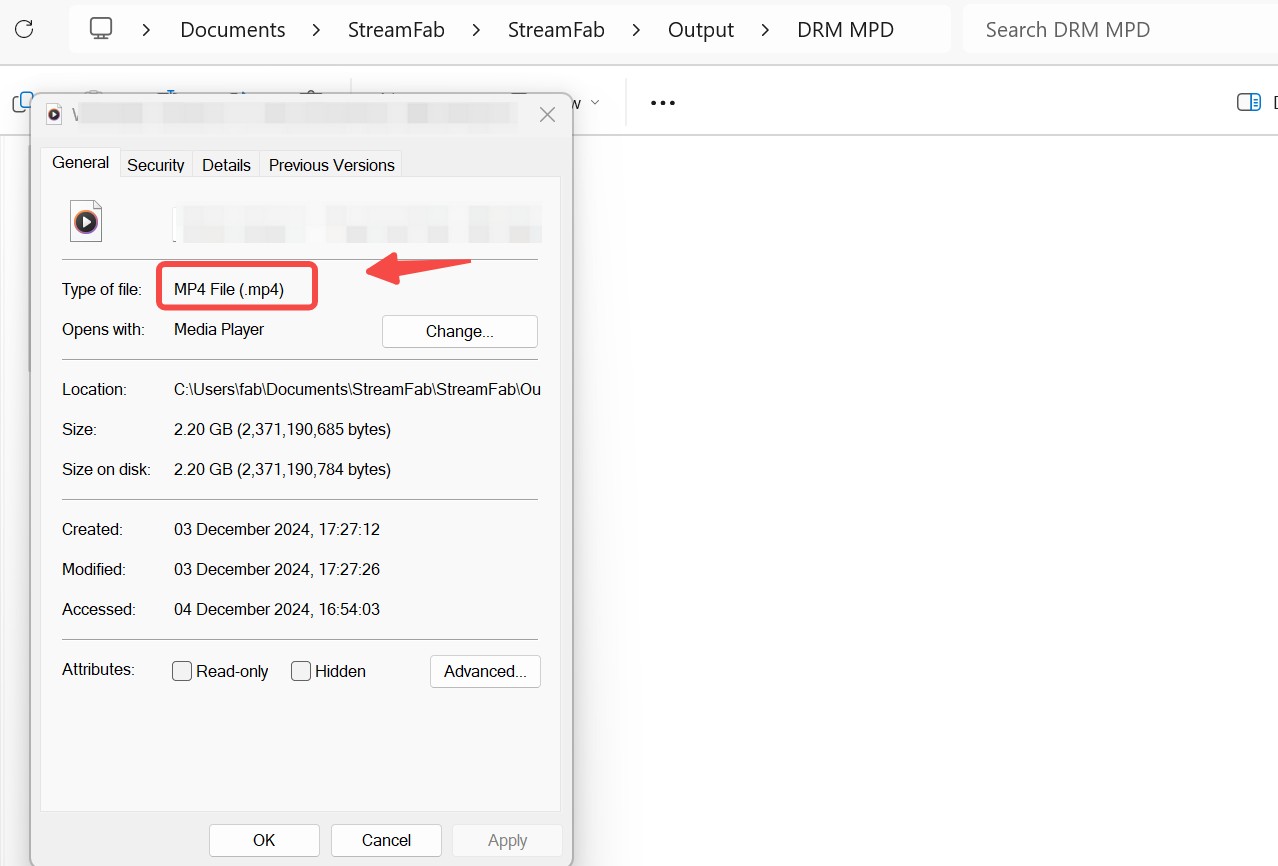Enable the Read-only checkbox
The image size is (1278, 866).
pyautogui.click(x=182, y=671)
